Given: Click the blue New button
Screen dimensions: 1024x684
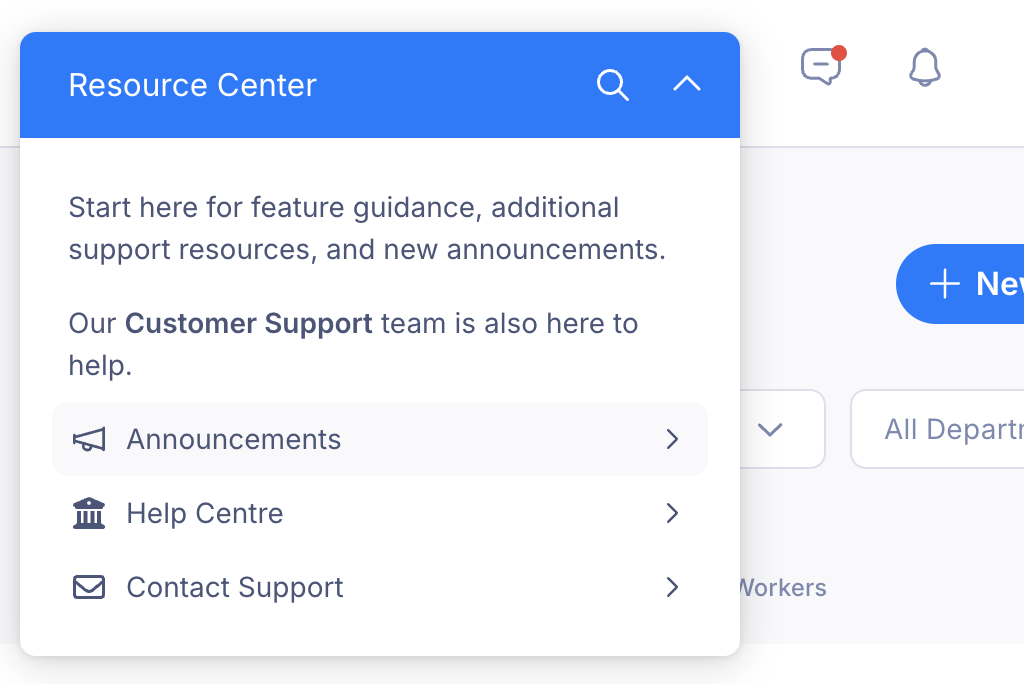Looking at the screenshot, I should click(960, 284).
